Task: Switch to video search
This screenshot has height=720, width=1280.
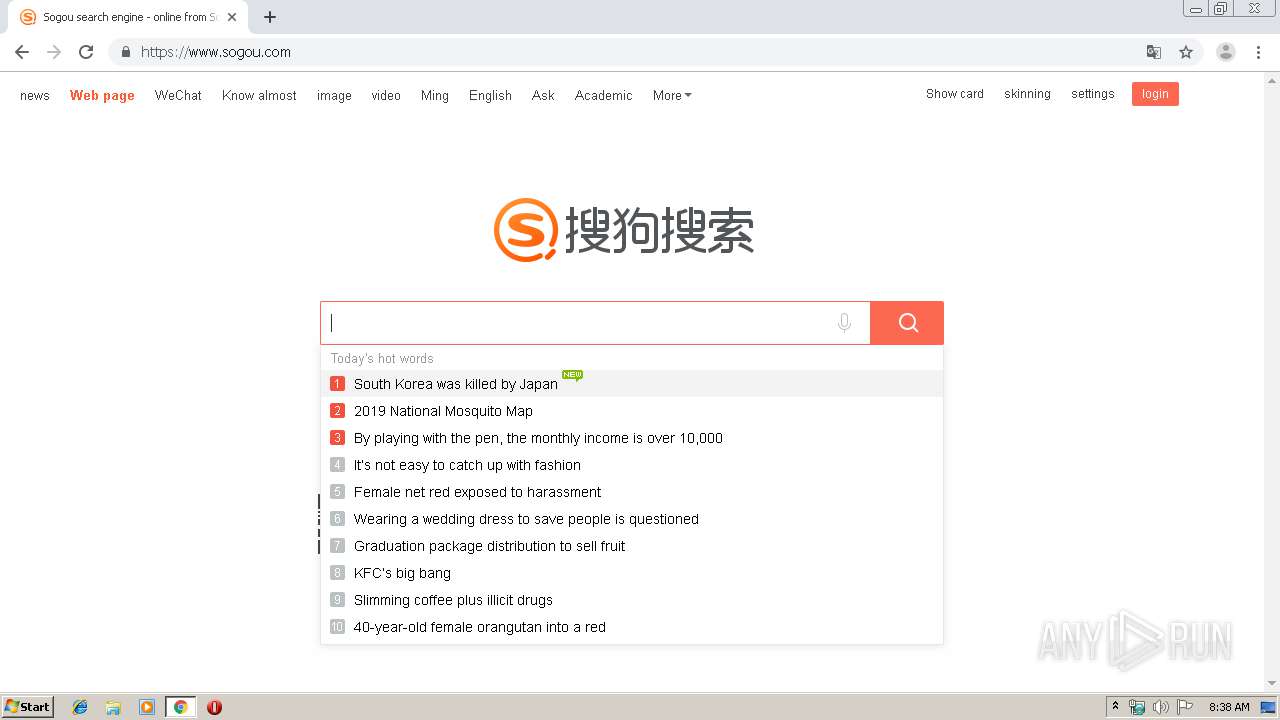Action: pos(386,95)
